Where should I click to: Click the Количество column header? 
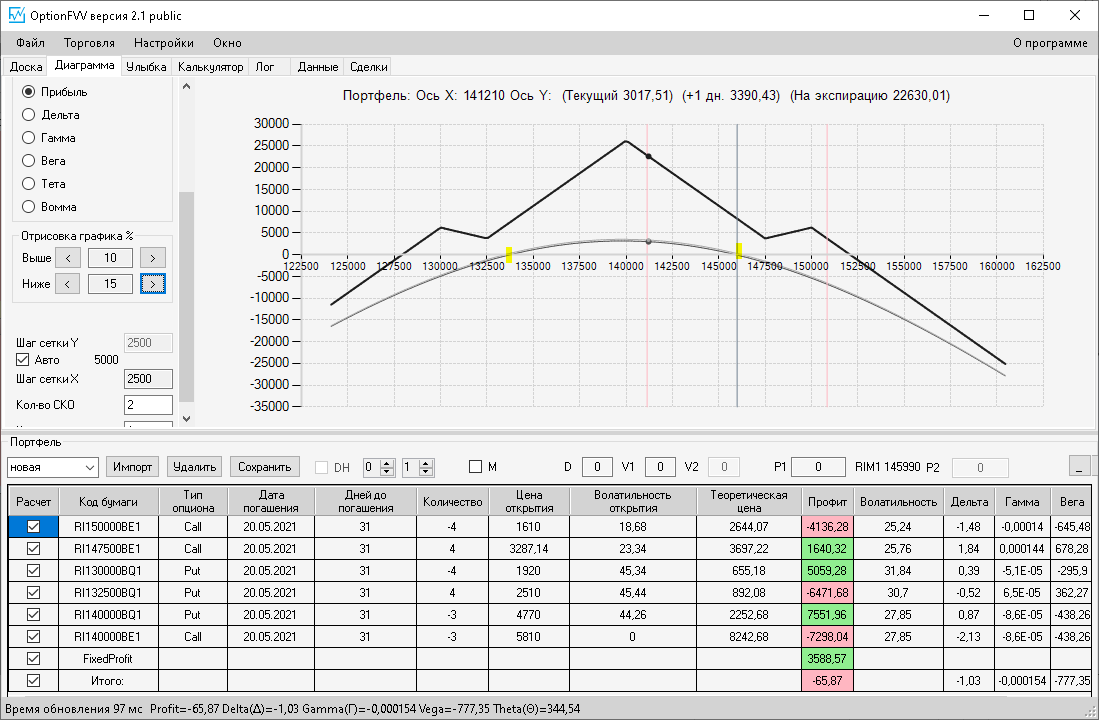click(452, 502)
